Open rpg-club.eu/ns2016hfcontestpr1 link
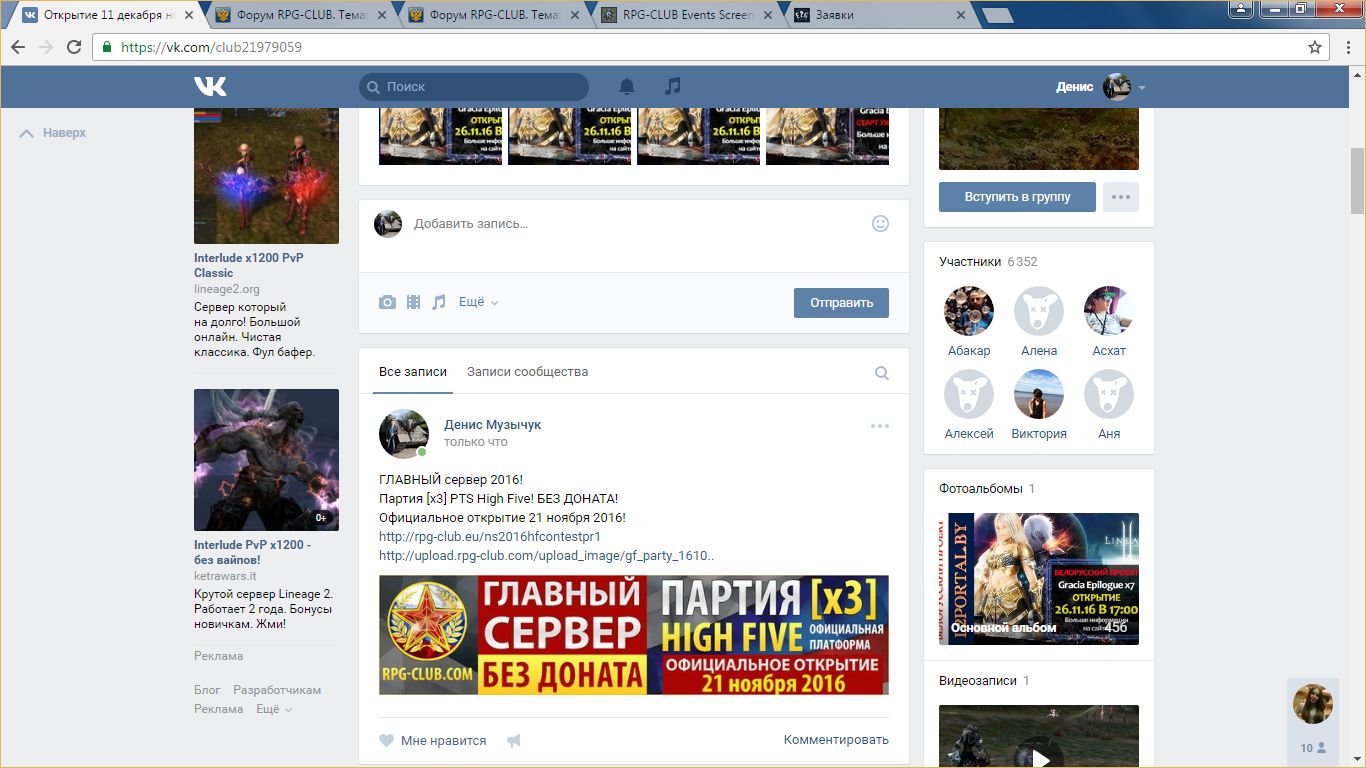The height and width of the screenshot is (768, 1366). coord(490,536)
